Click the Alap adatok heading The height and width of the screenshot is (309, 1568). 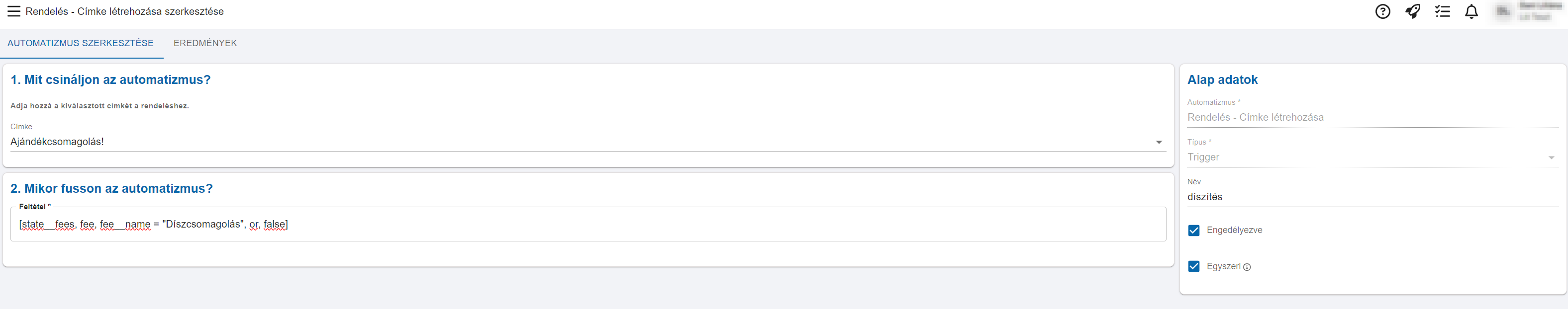(1222, 79)
